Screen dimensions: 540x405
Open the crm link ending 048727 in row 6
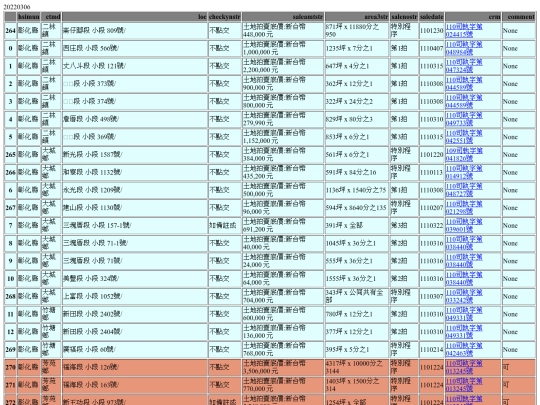click(x=464, y=190)
